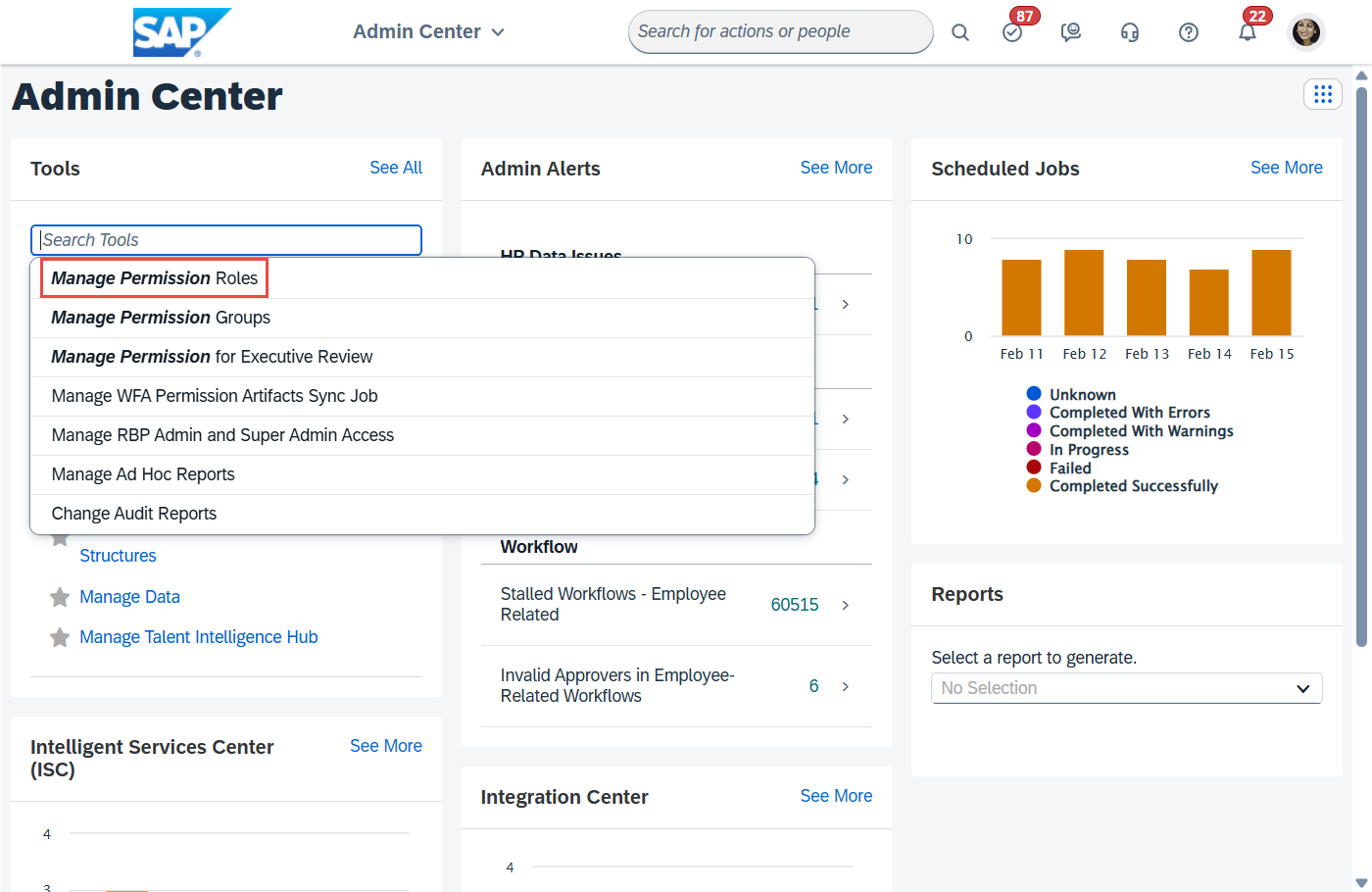Image resolution: width=1372 pixels, height=892 pixels.
Task: Click See More in Scheduled Jobs
Action: [x=1286, y=168]
